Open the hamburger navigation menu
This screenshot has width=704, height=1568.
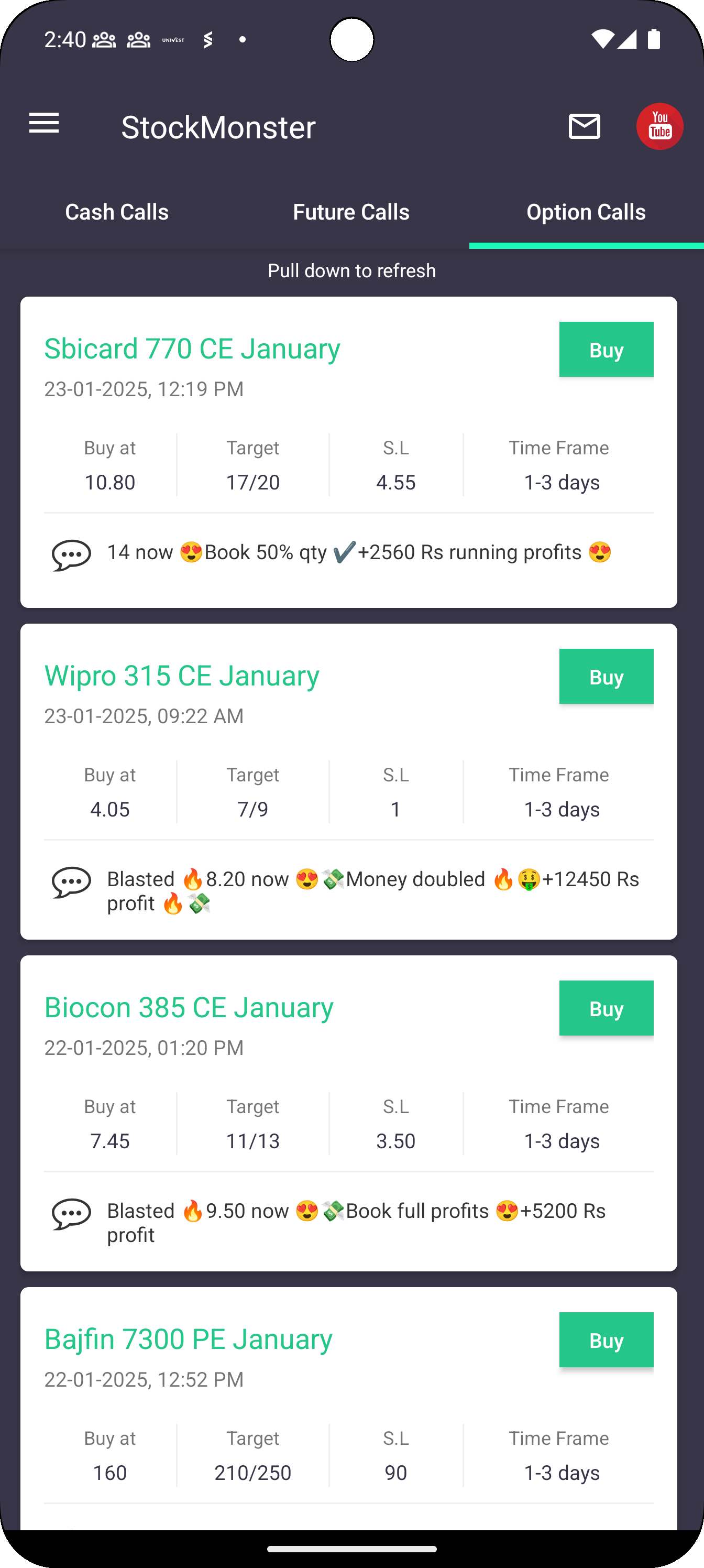(x=44, y=124)
